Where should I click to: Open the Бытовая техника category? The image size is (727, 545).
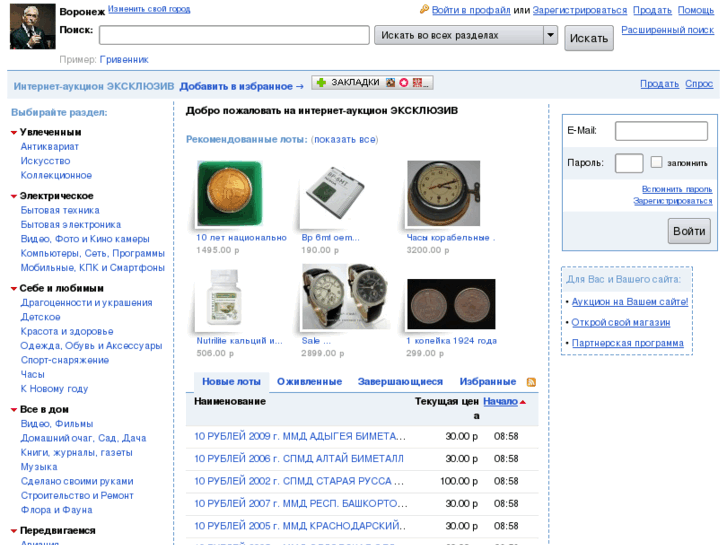[x=60, y=210]
